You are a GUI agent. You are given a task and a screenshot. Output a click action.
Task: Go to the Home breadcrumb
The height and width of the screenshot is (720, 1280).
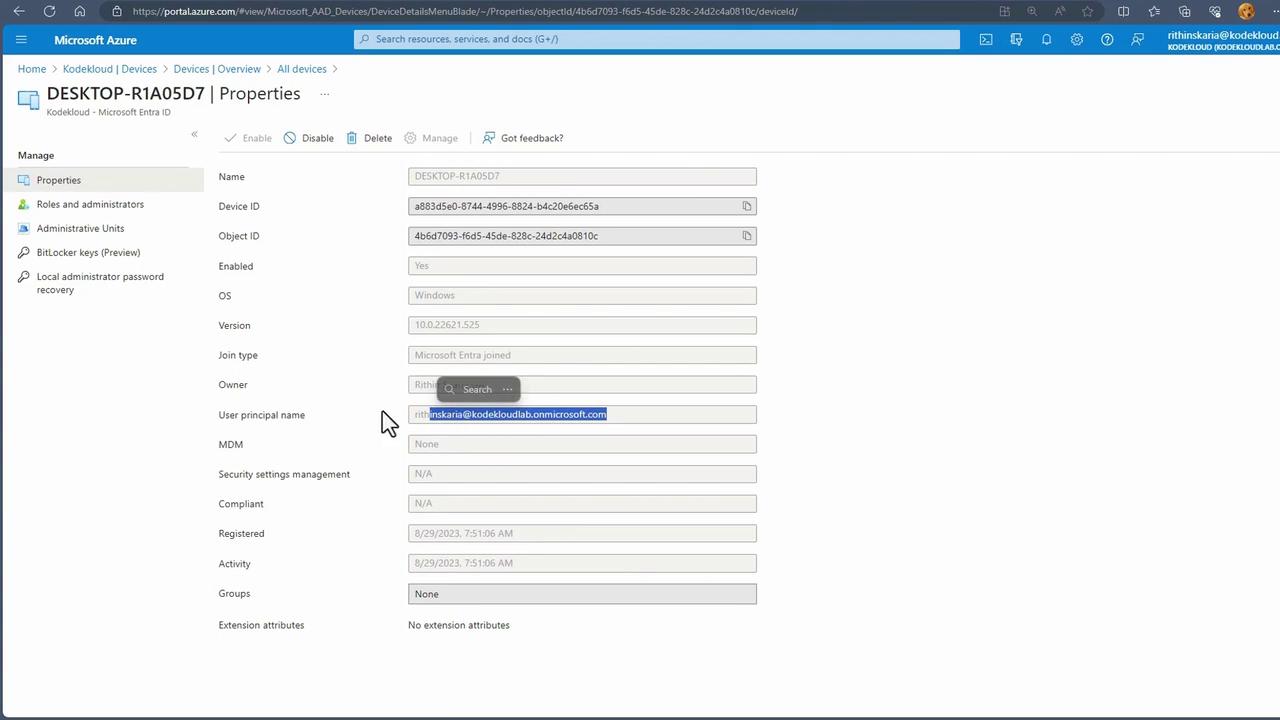[32, 69]
